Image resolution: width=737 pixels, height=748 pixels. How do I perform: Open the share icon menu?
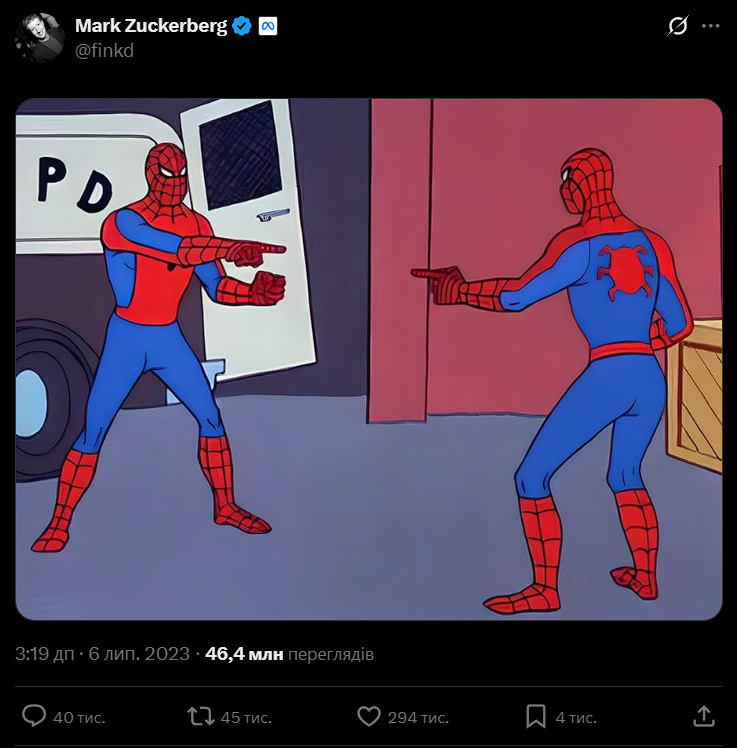pos(703,716)
